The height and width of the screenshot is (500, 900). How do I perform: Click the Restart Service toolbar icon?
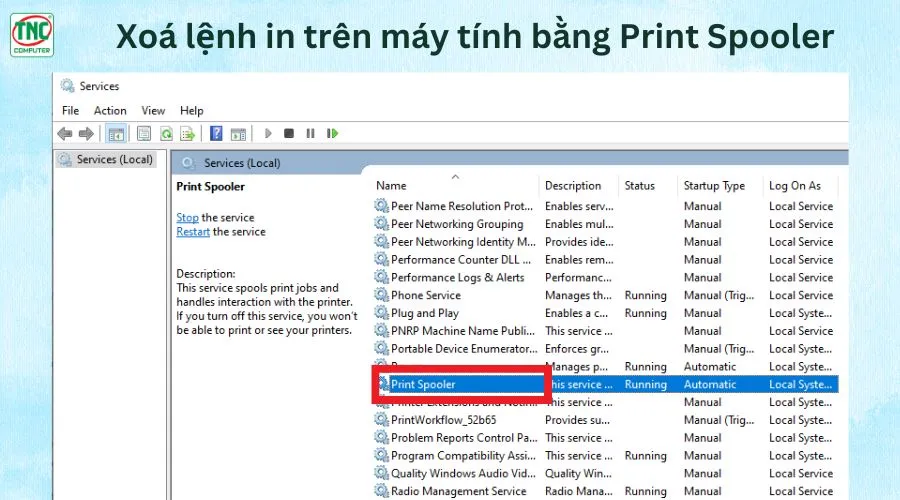click(x=332, y=134)
